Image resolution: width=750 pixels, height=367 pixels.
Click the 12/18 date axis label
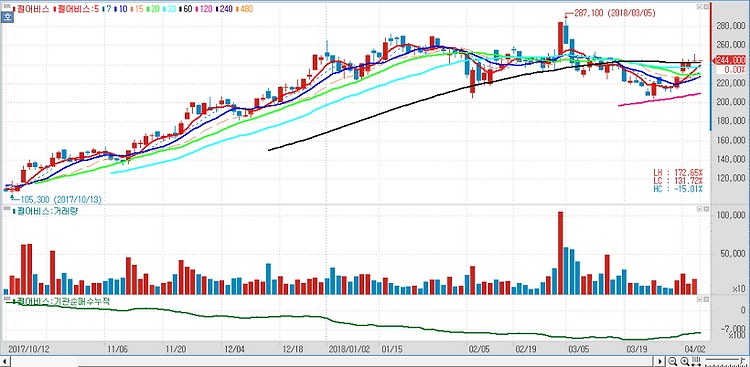(292, 349)
